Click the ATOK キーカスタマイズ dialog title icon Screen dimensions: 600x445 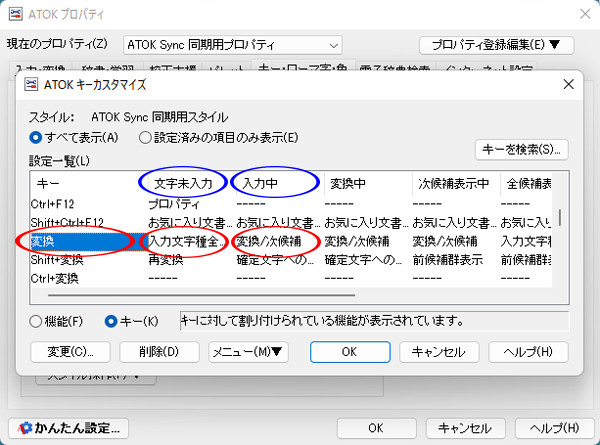coord(31,84)
